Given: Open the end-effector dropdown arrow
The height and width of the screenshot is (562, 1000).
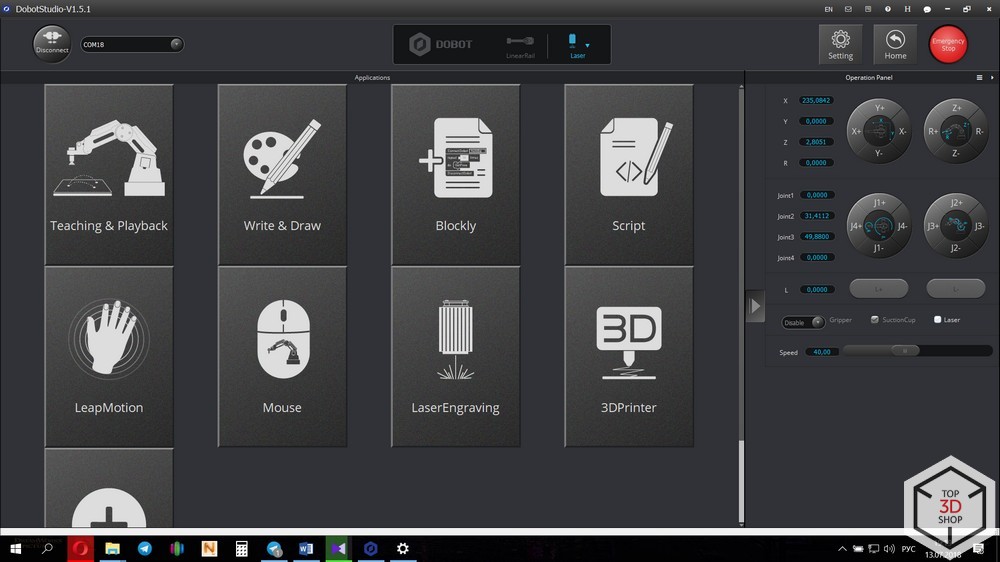Looking at the screenshot, I should tap(587, 45).
